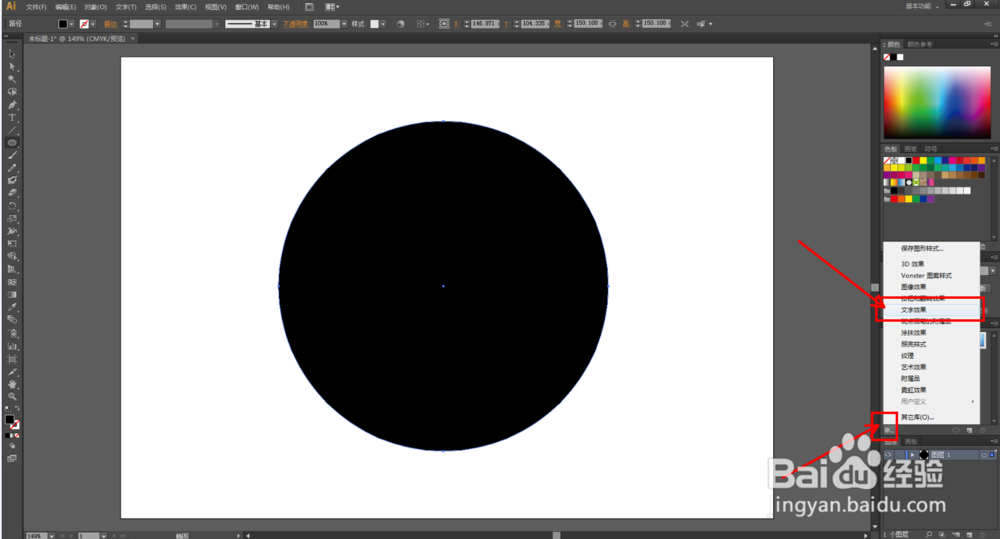Expand the 图层 1 layer triangle

pyautogui.click(x=913, y=455)
